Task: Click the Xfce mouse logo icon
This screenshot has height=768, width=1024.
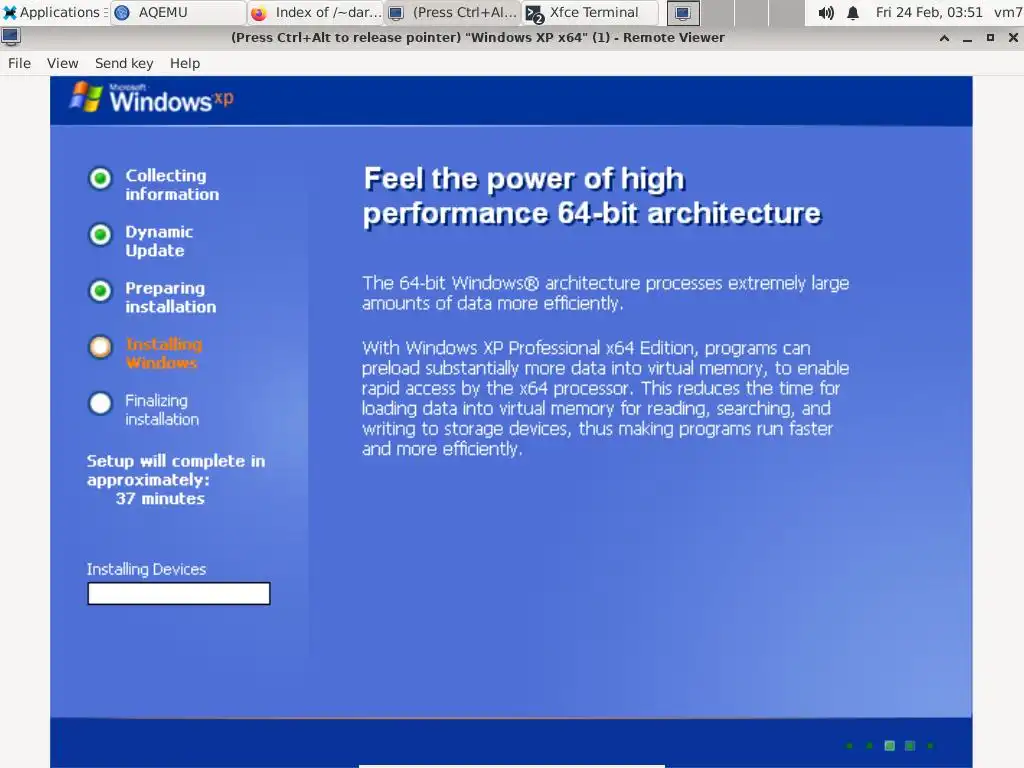Action: pyautogui.click(x=9, y=12)
